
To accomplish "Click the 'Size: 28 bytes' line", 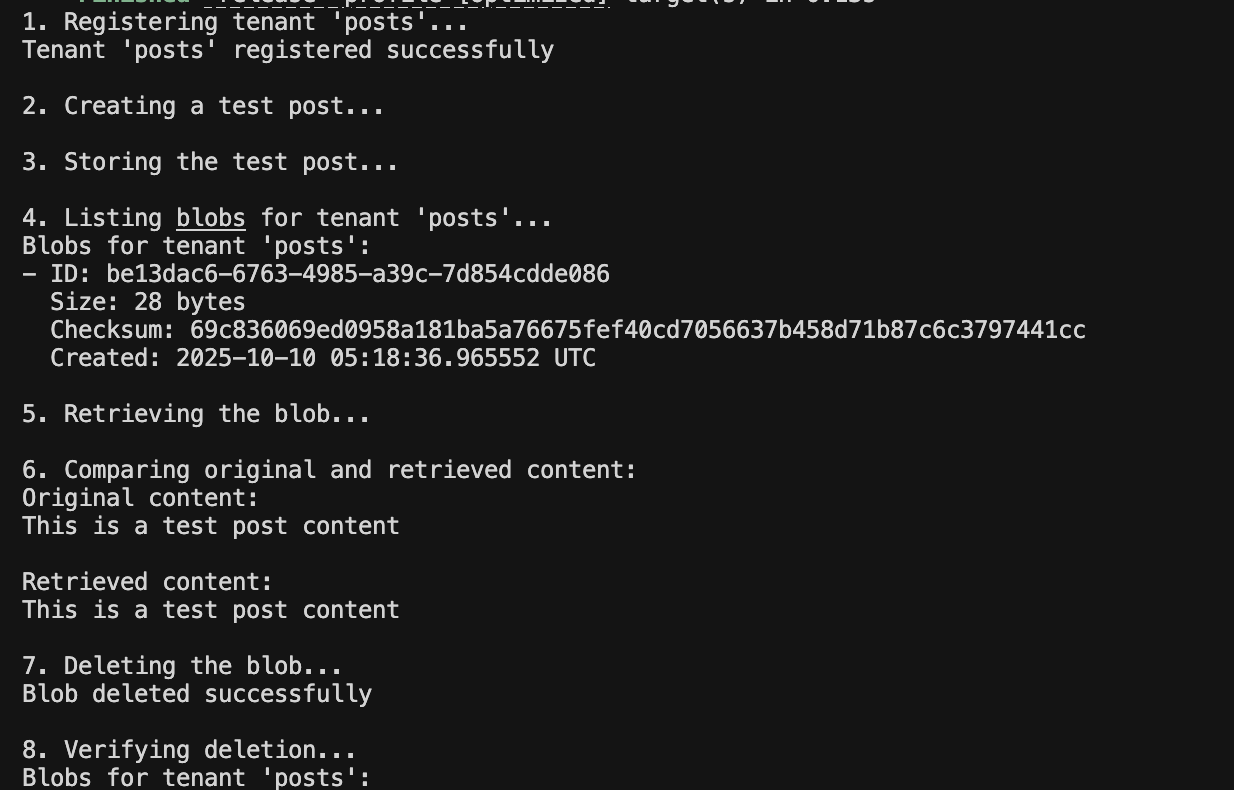I will click(x=147, y=302).
